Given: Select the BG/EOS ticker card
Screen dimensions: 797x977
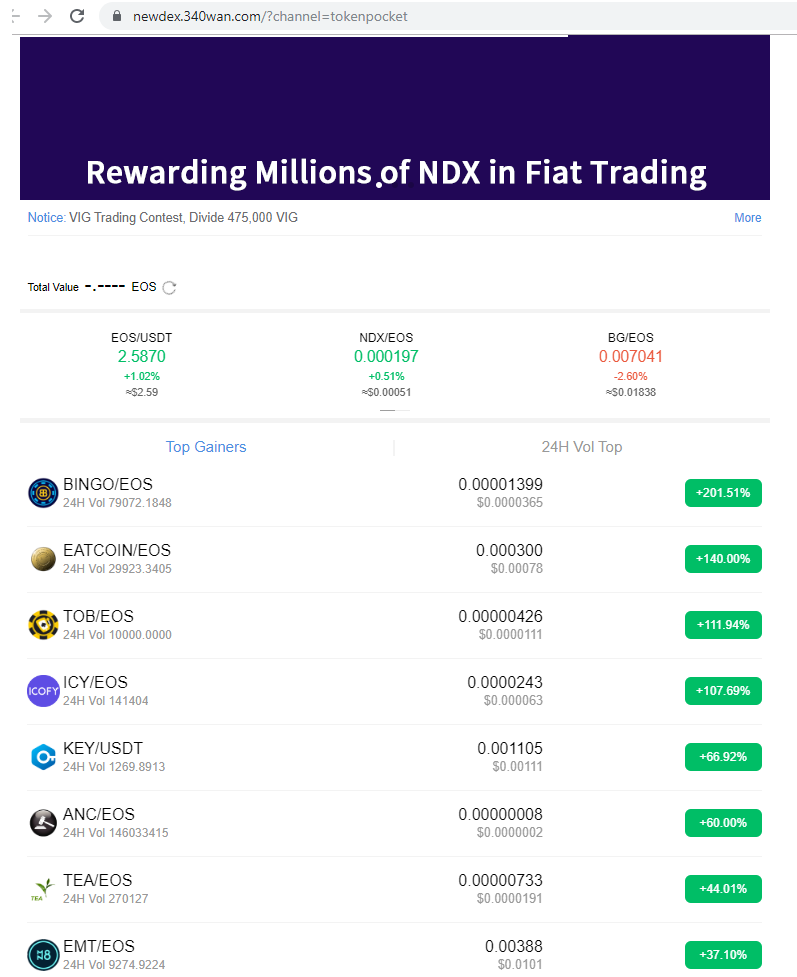Looking at the screenshot, I should coord(630,364).
